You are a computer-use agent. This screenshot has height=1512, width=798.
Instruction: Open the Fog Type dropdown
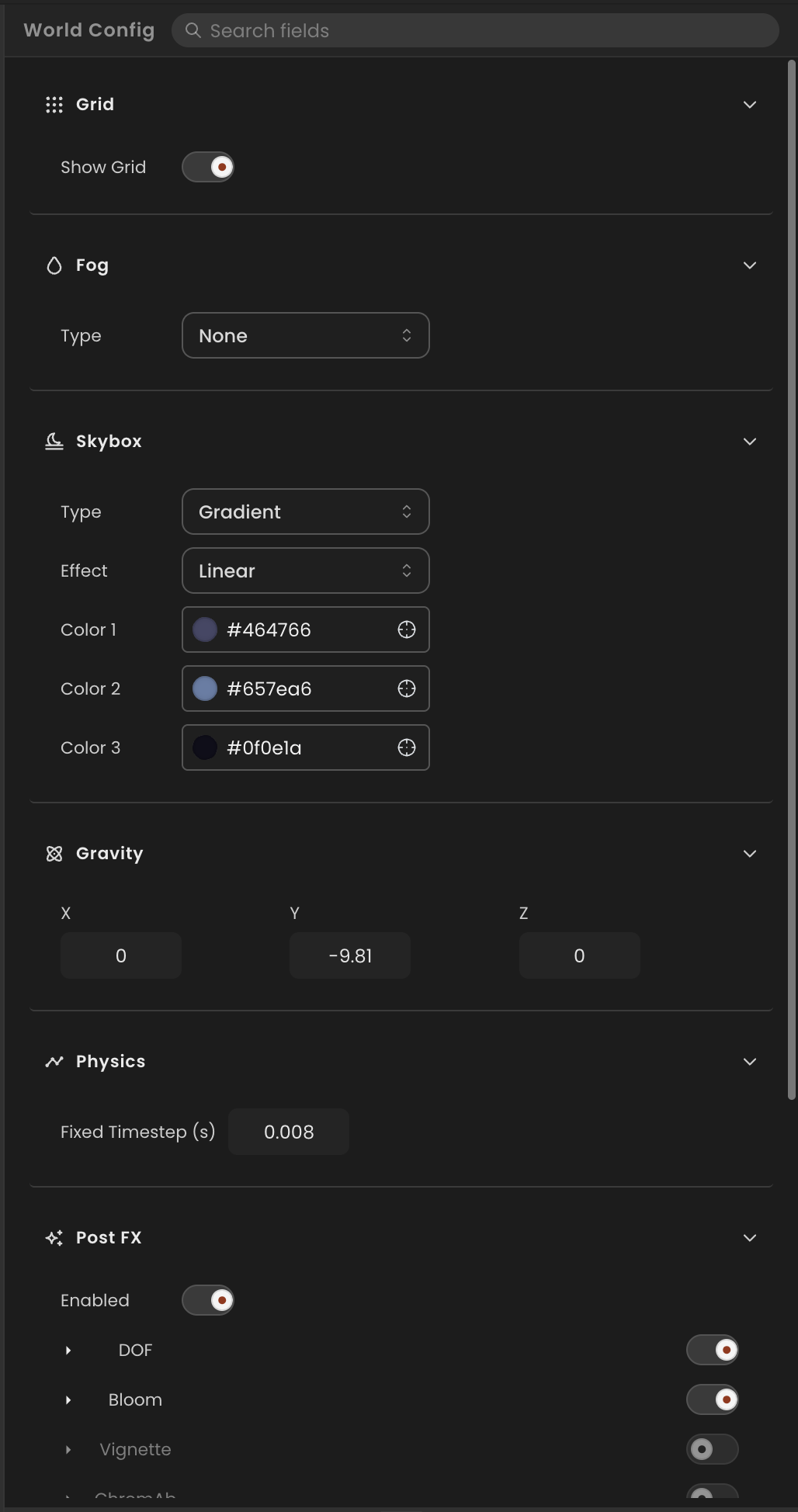point(306,335)
